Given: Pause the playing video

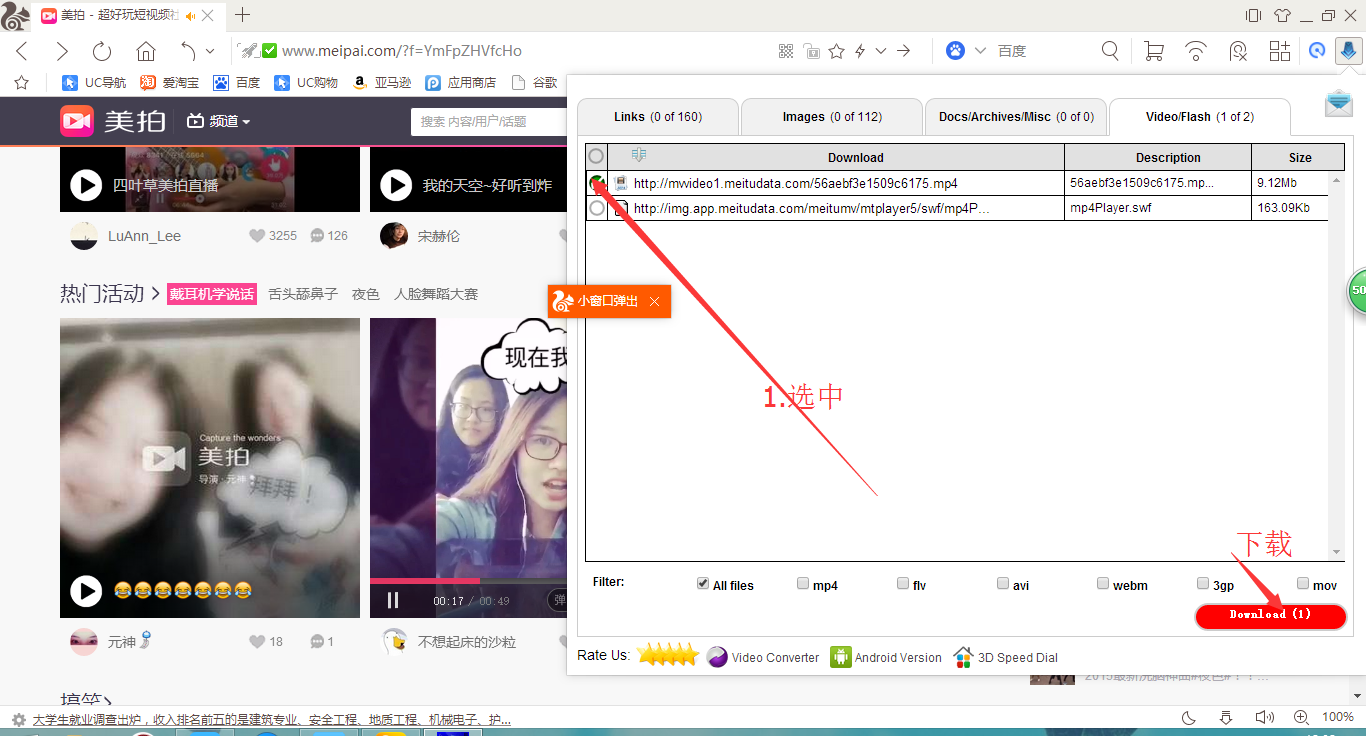Looking at the screenshot, I should click(393, 601).
